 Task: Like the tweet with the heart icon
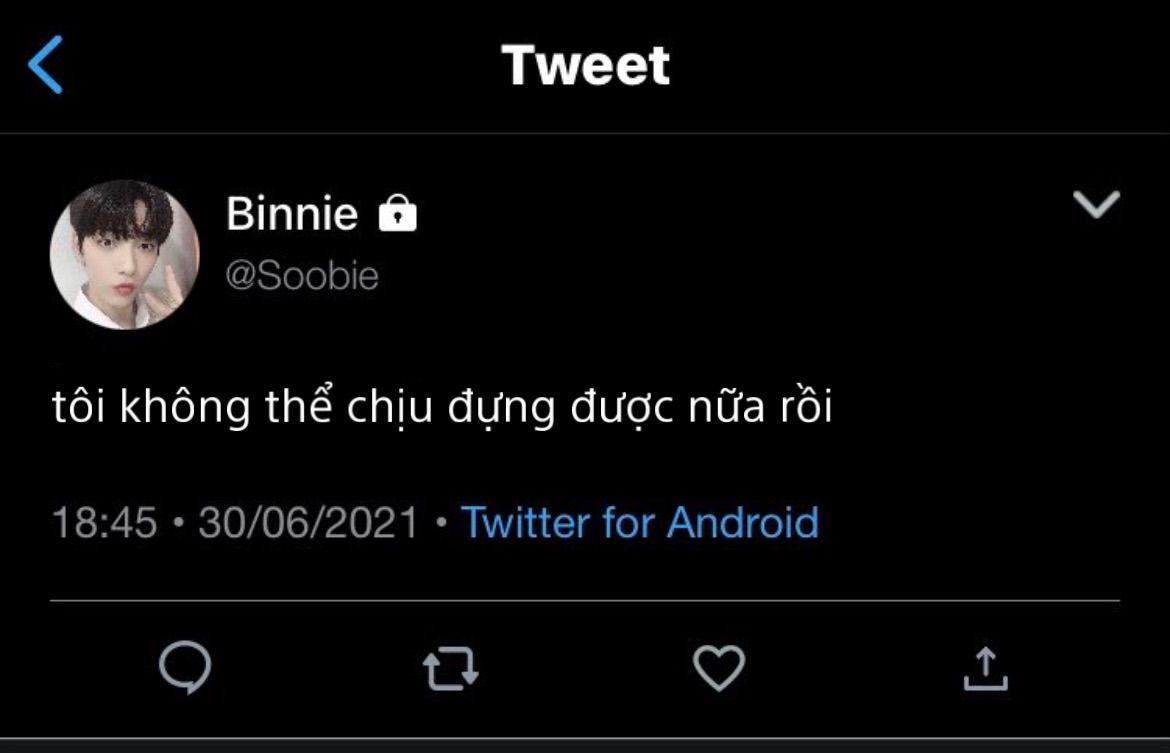[719, 668]
